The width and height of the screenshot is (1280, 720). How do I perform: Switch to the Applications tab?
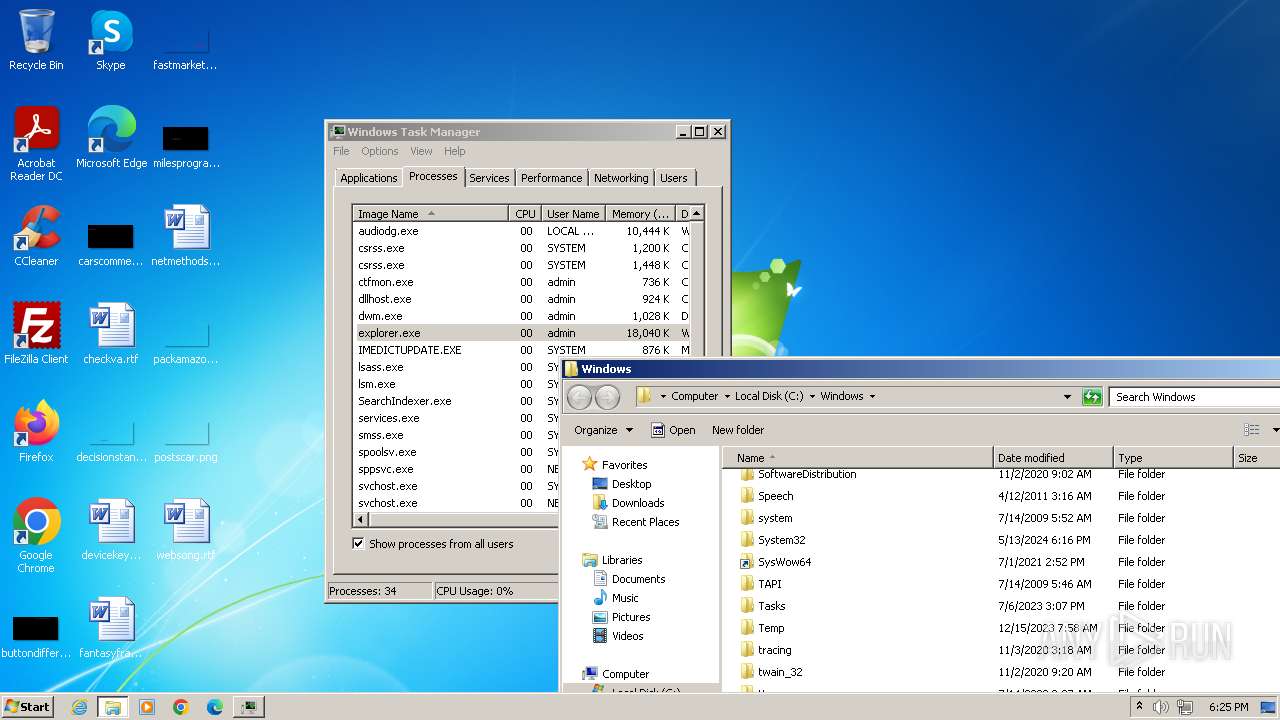point(368,178)
